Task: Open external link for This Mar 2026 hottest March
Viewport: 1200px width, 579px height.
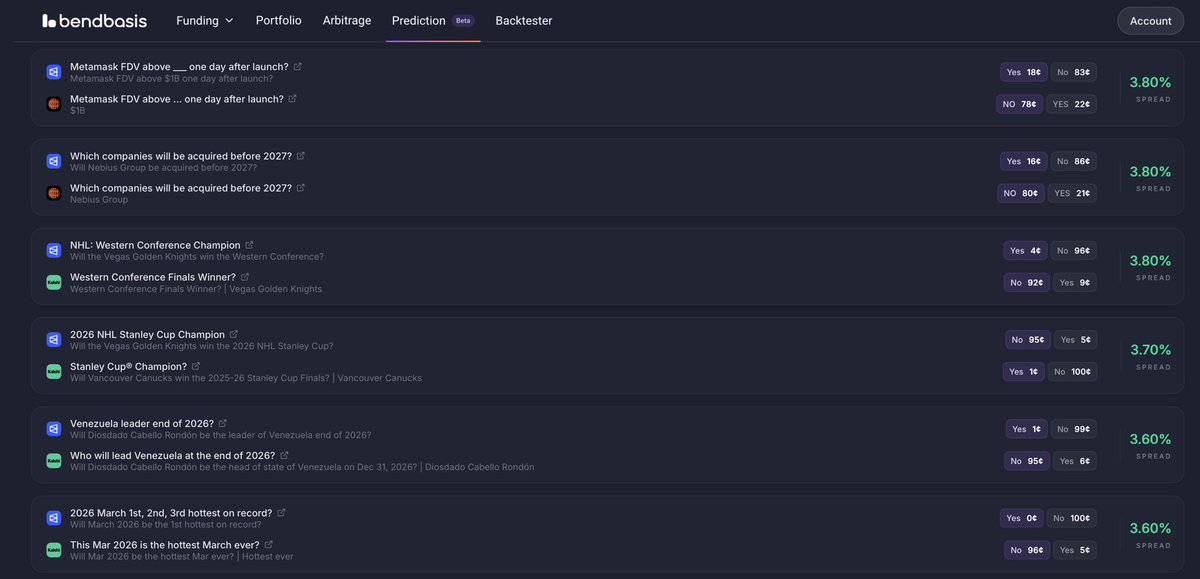Action: pyautogui.click(x=269, y=545)
